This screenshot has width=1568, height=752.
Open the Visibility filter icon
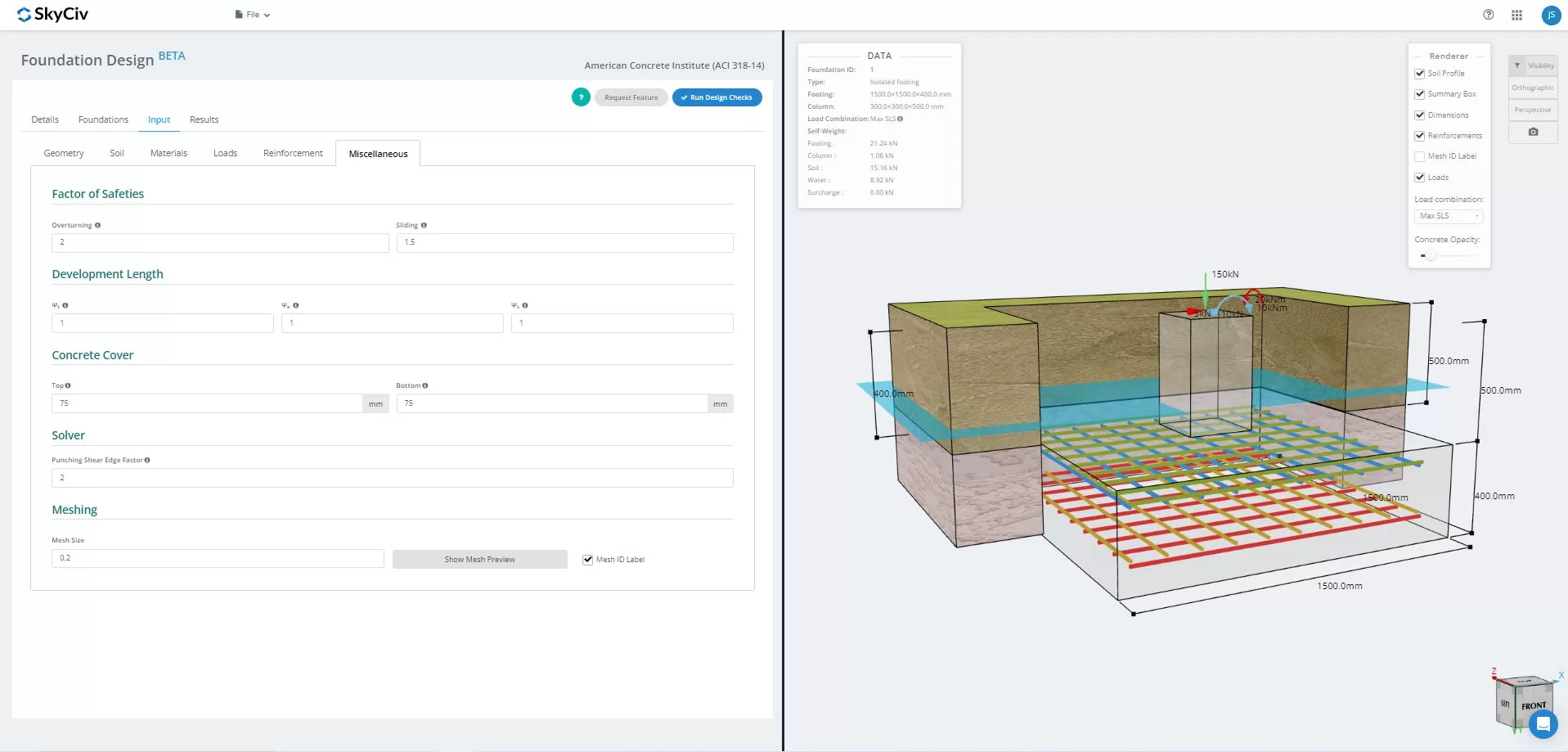coord(1517,65)
